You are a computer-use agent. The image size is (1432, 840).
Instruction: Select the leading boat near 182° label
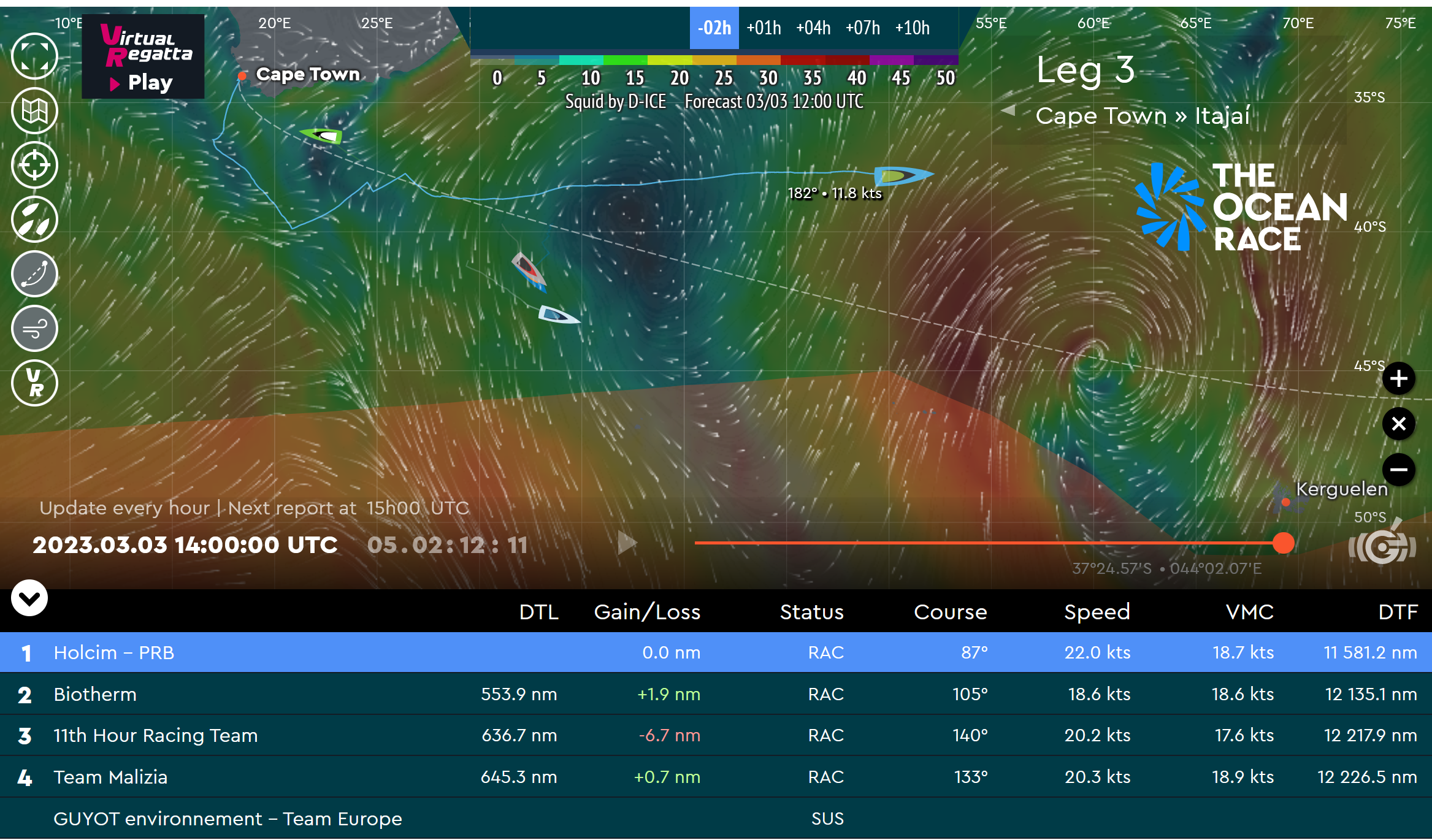pyautogui.click(x=904, y=175)
